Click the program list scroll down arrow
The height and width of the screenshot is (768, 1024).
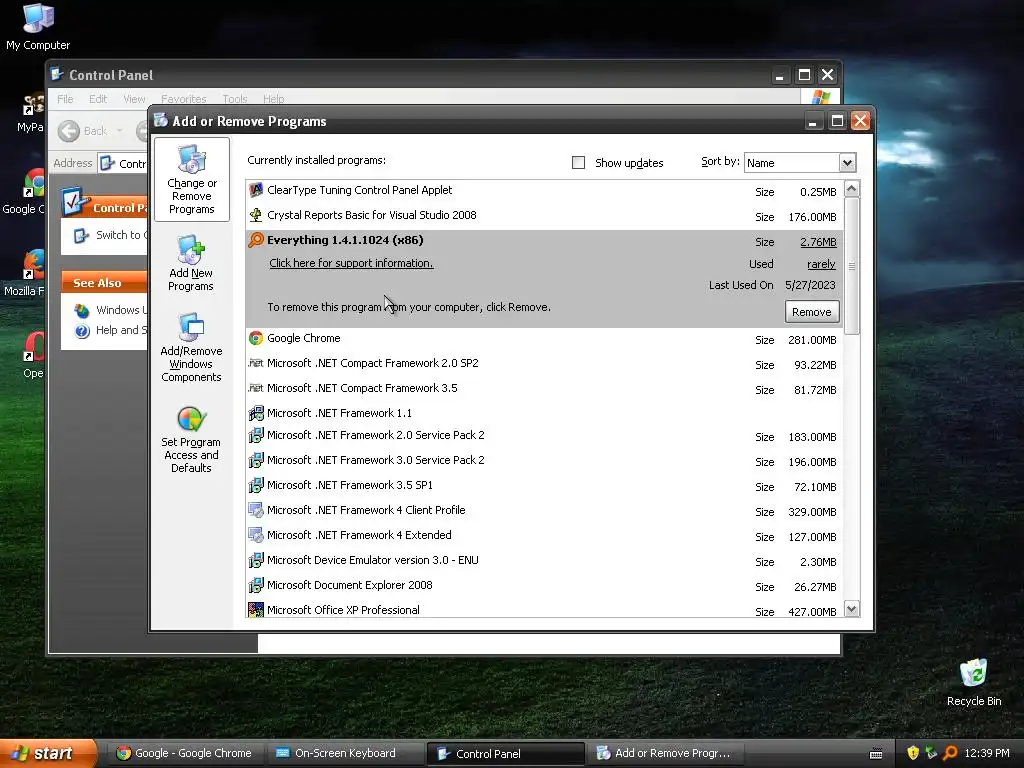pyautogui.click(x=852, y=609)
